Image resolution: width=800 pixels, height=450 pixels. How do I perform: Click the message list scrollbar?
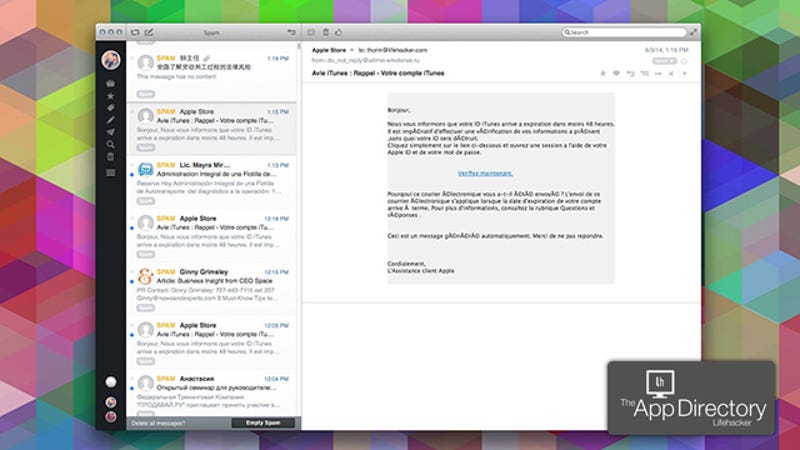pyautogui.click(x=299, y=46)
